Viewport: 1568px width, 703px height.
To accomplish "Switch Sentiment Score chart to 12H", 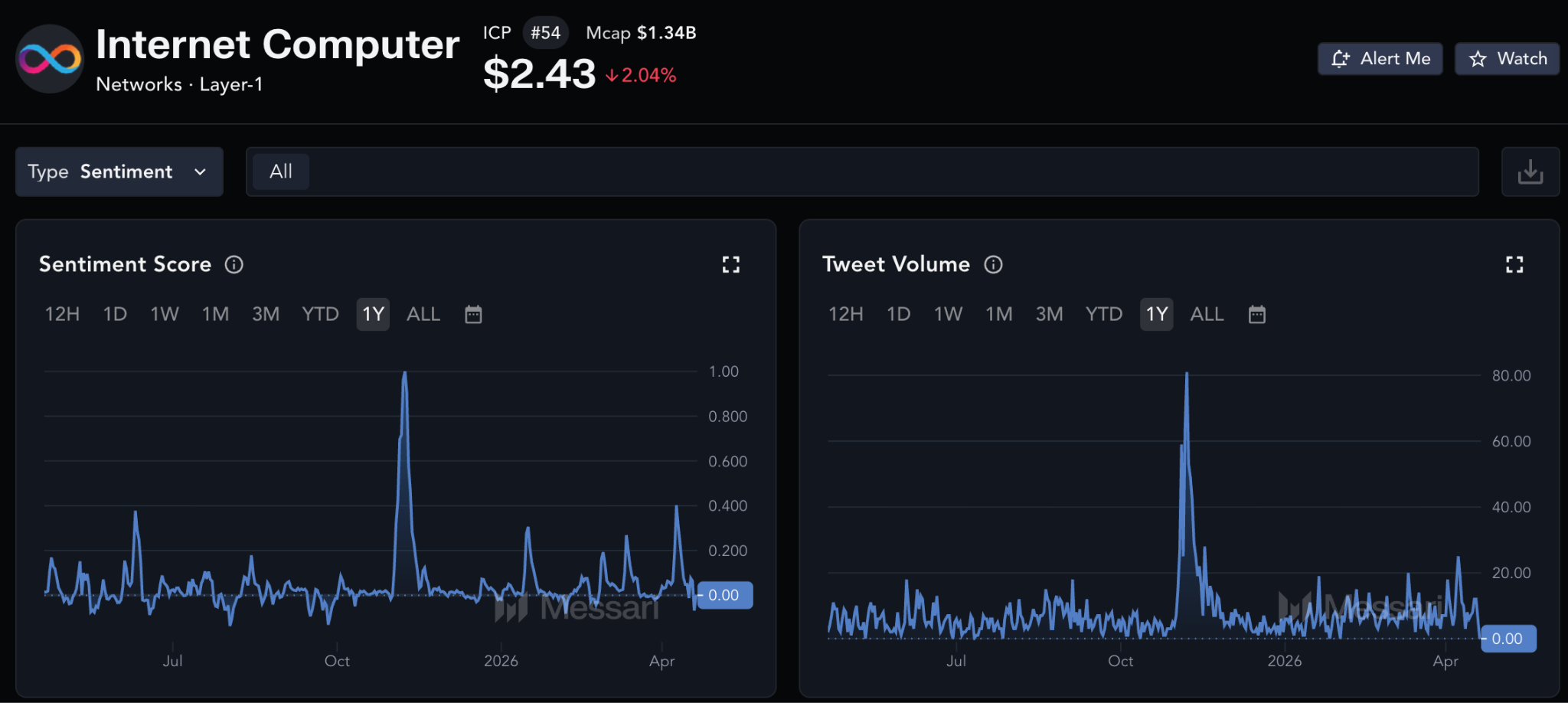I will pos(62,315).
